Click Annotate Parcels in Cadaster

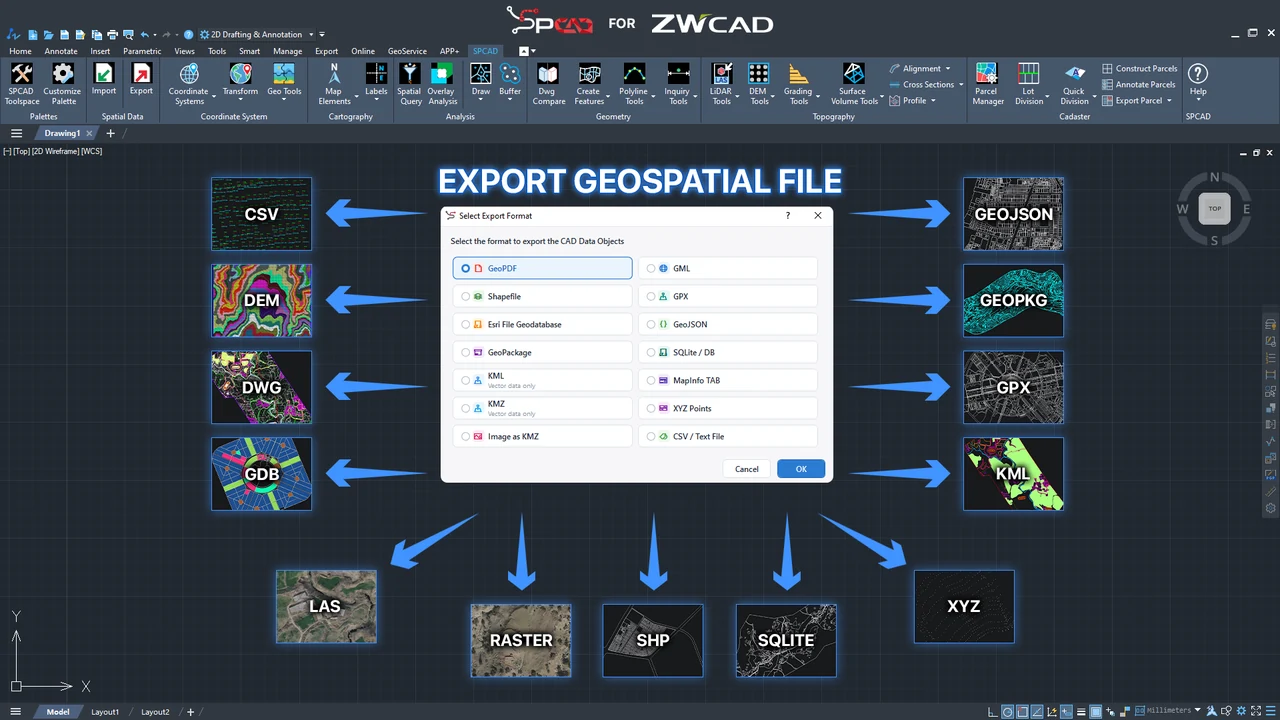[x=1140, y=85]
